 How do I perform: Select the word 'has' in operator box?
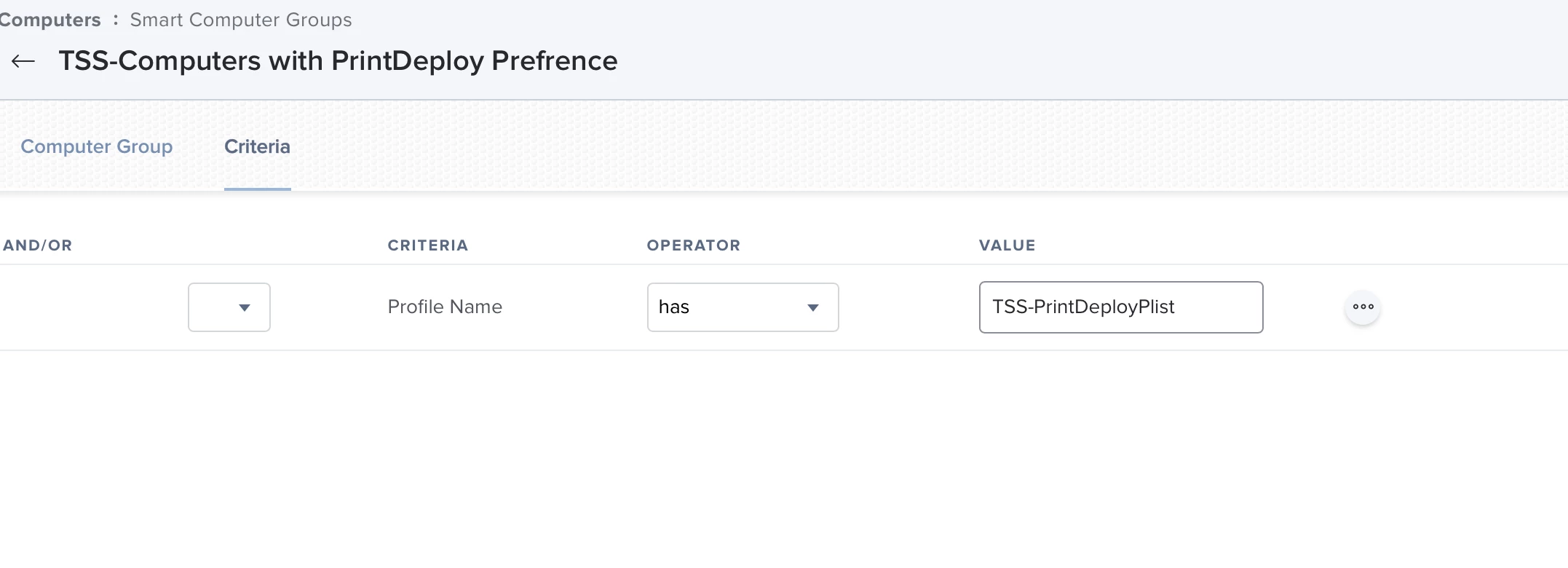coord(674,307)
